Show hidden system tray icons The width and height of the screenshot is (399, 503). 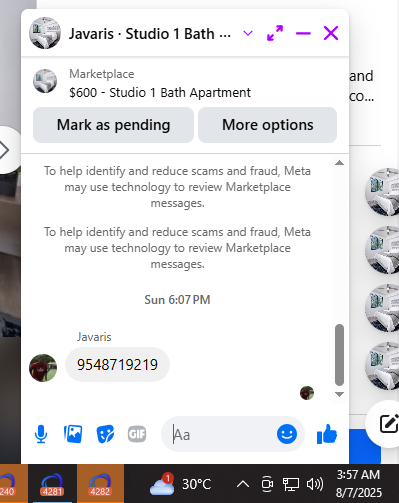(x=243, y=484)
